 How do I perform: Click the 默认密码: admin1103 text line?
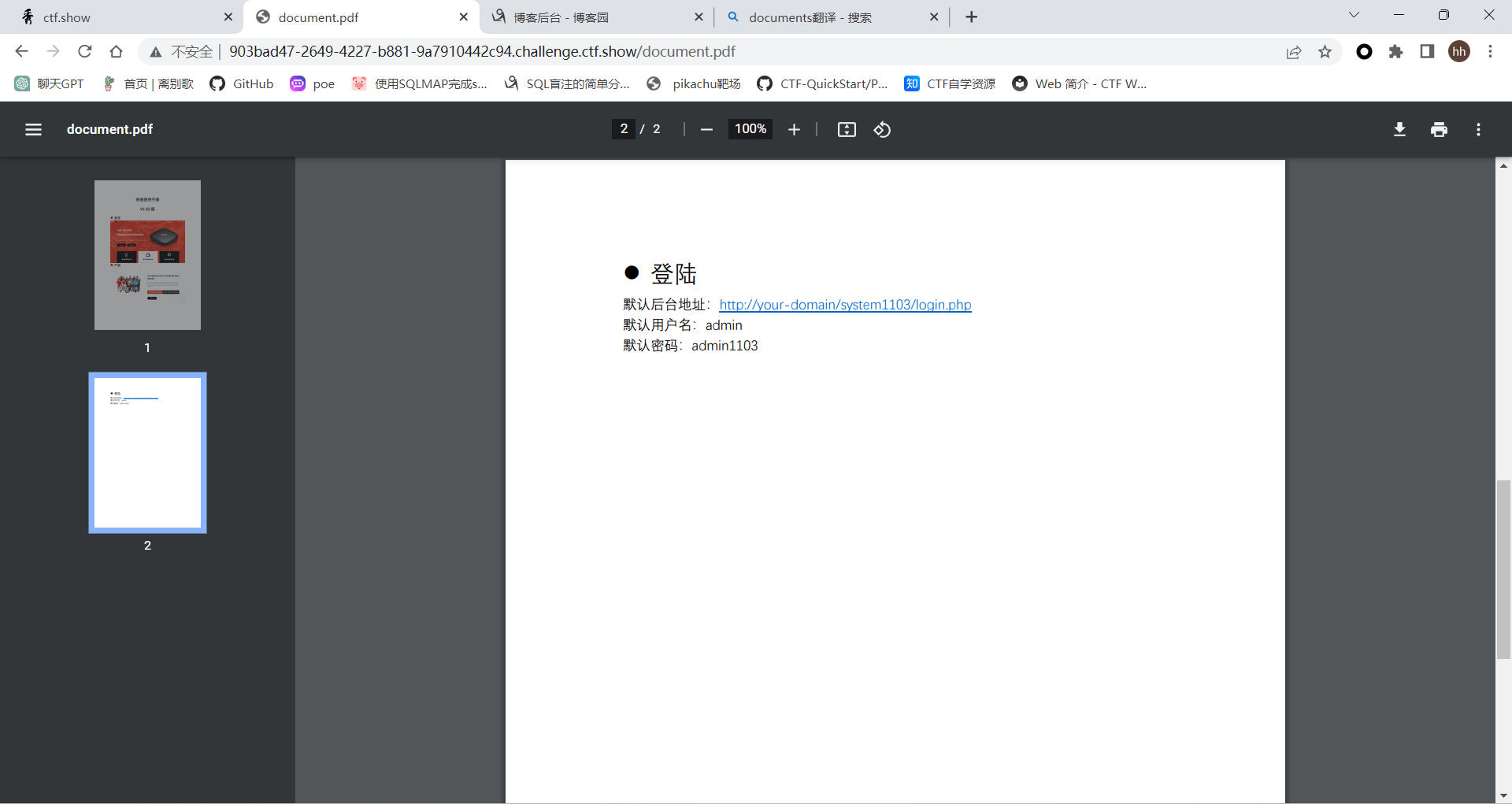(691, 346)
